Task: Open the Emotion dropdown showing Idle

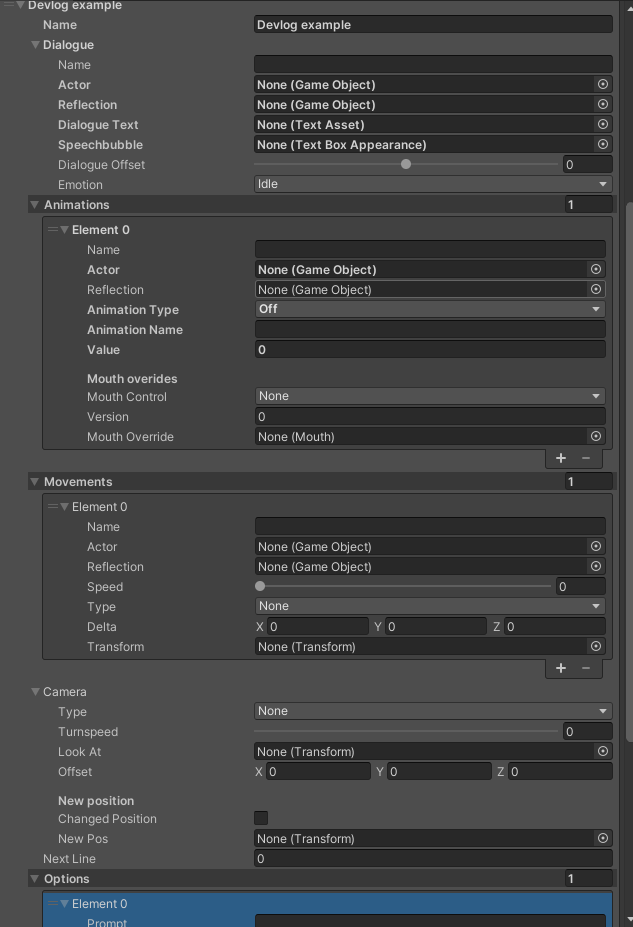Action: [x=433, y=184]
